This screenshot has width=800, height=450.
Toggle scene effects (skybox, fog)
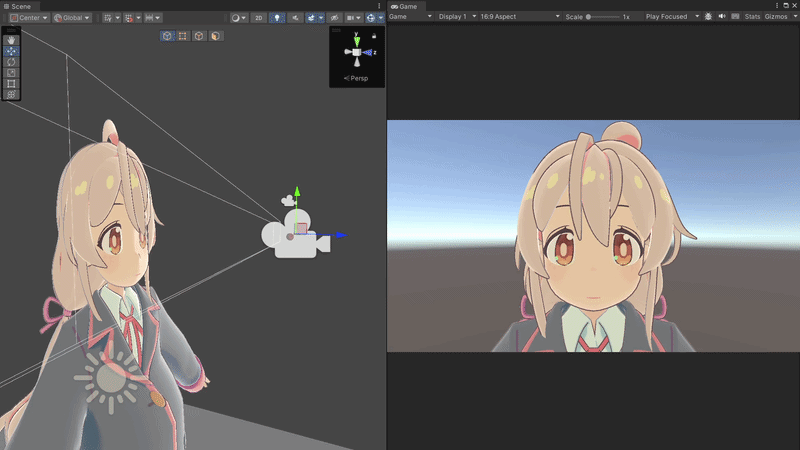pyautogui.click(x=311, y=18)
